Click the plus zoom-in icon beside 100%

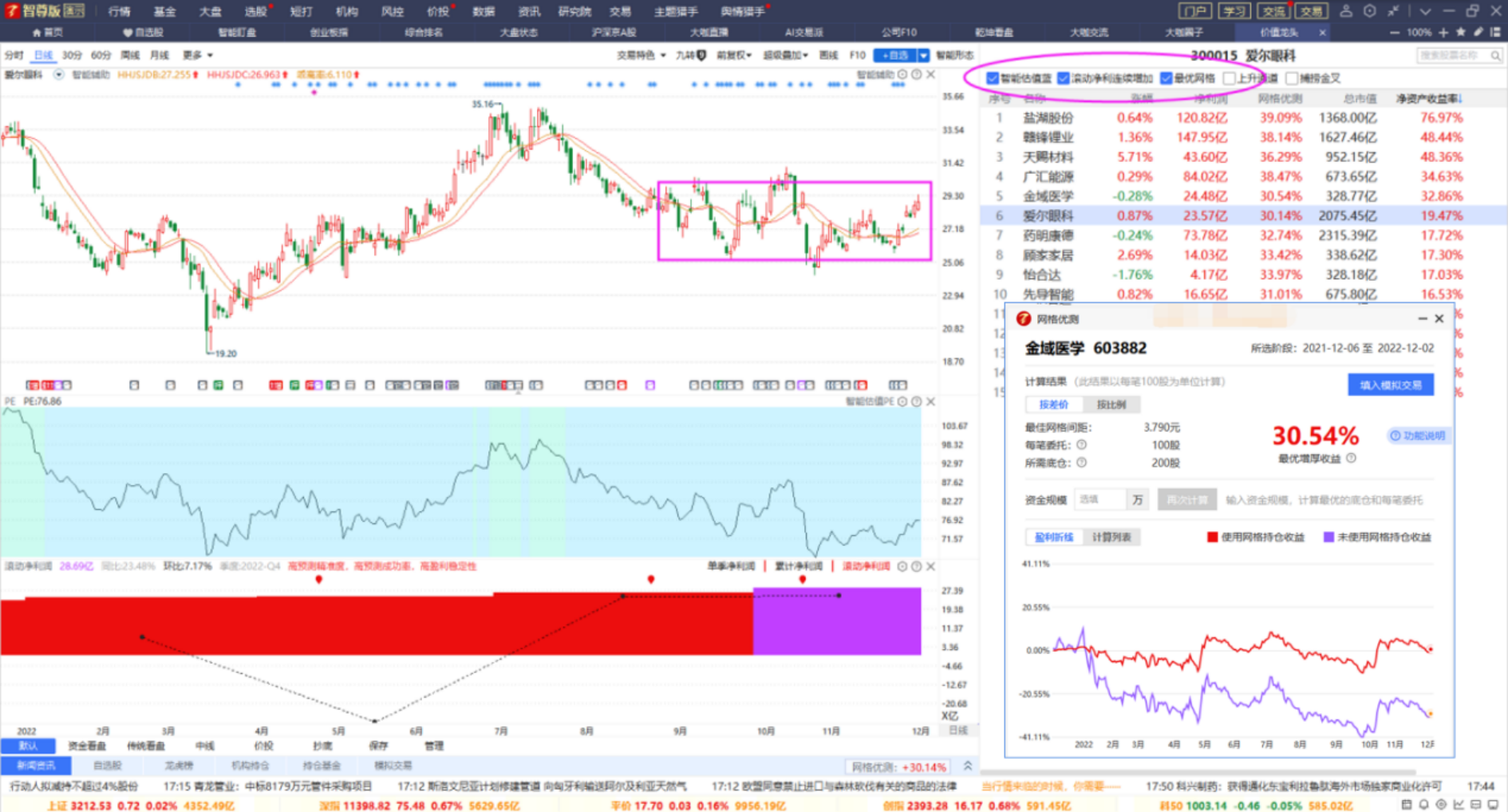(1443, 33)
